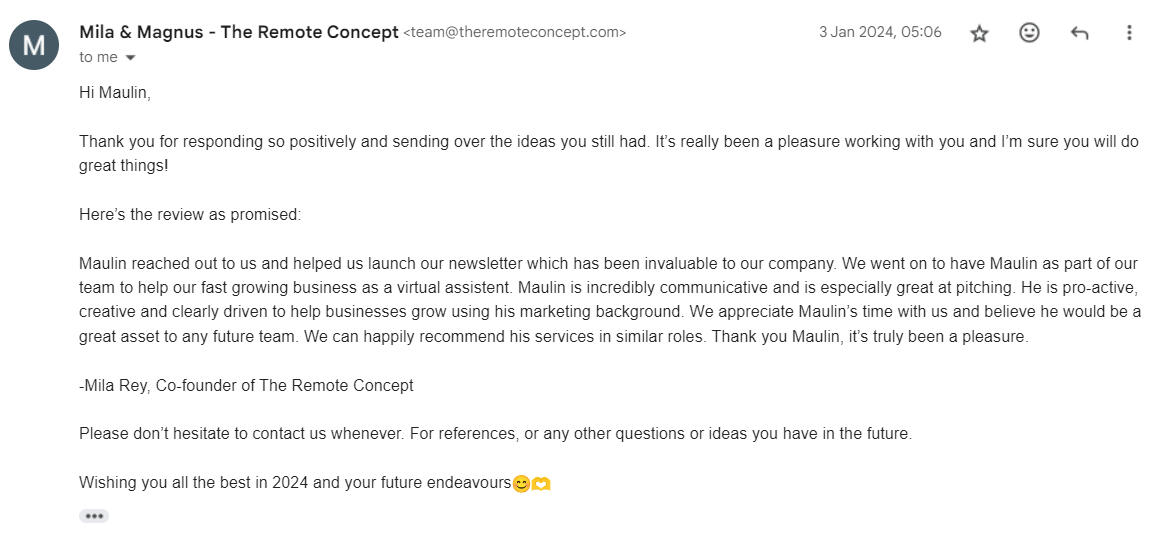Expand recipient details arrow beside "to me"
The height and width of the screenshot is (533, 1154).
[130, 58]
